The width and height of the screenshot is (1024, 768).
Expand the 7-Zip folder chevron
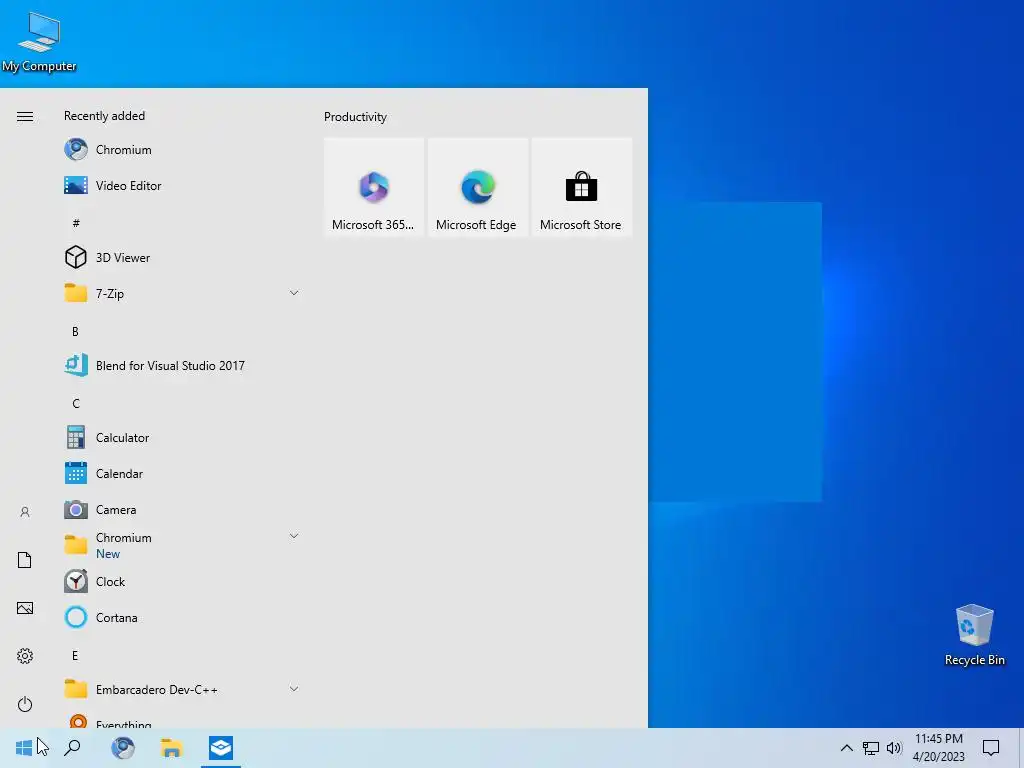294,293
